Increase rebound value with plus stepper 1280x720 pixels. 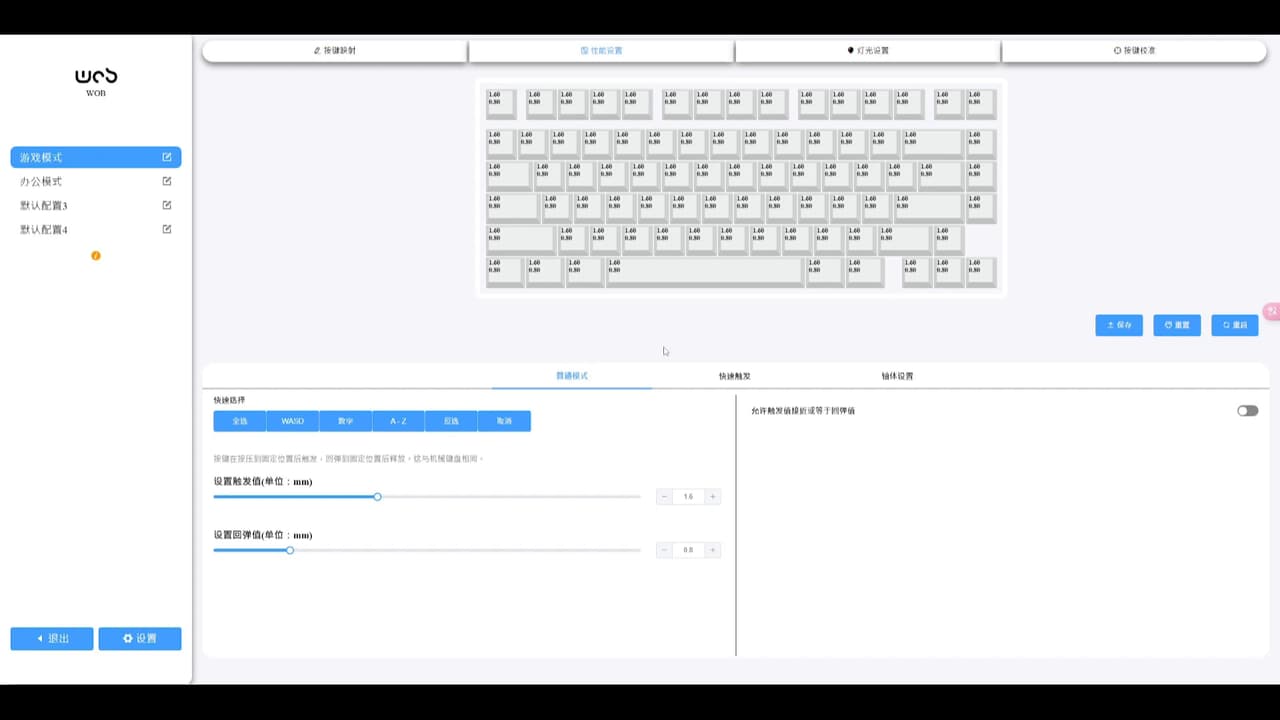click(713, 550)
